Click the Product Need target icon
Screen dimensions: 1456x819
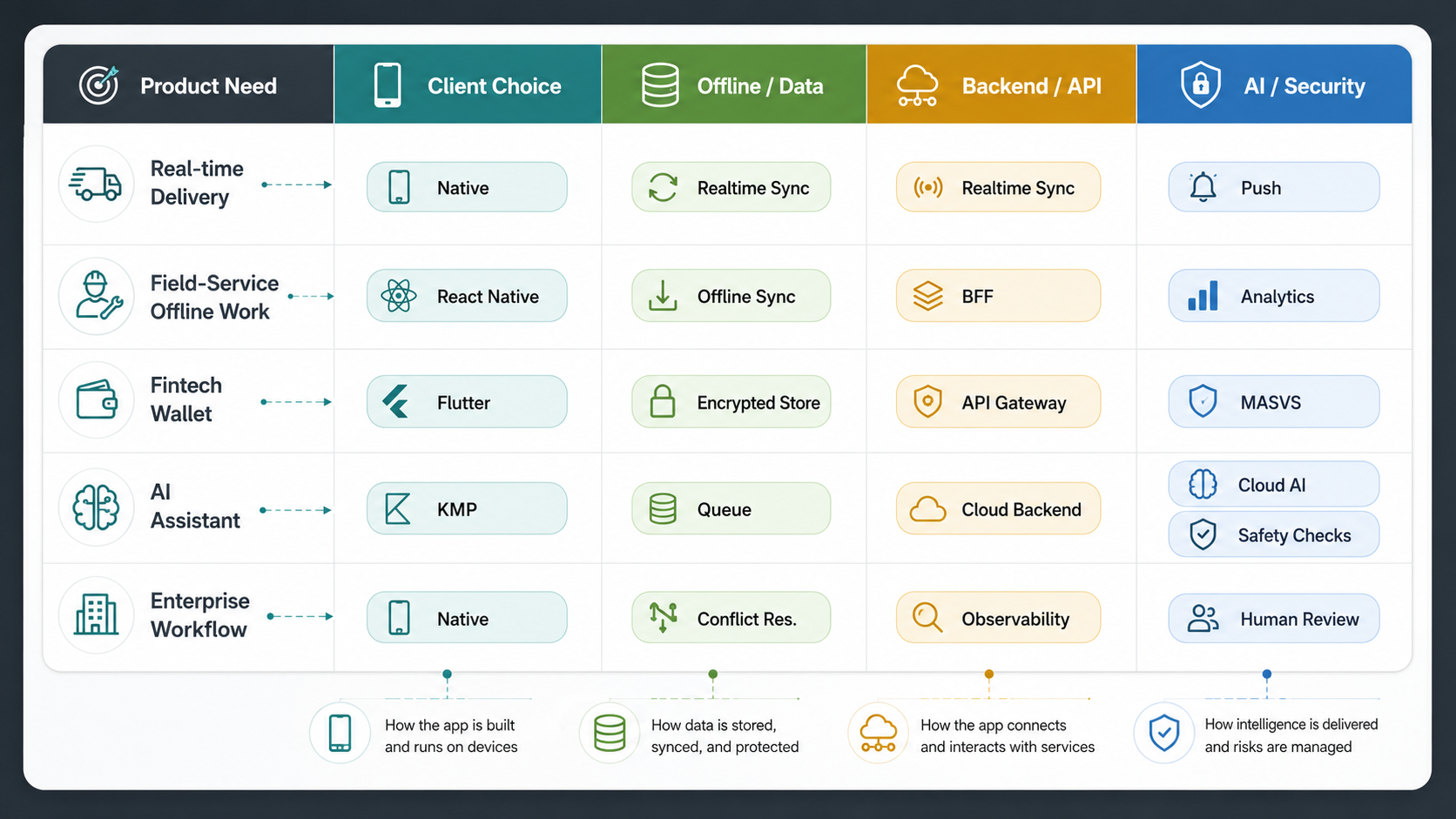98,85
